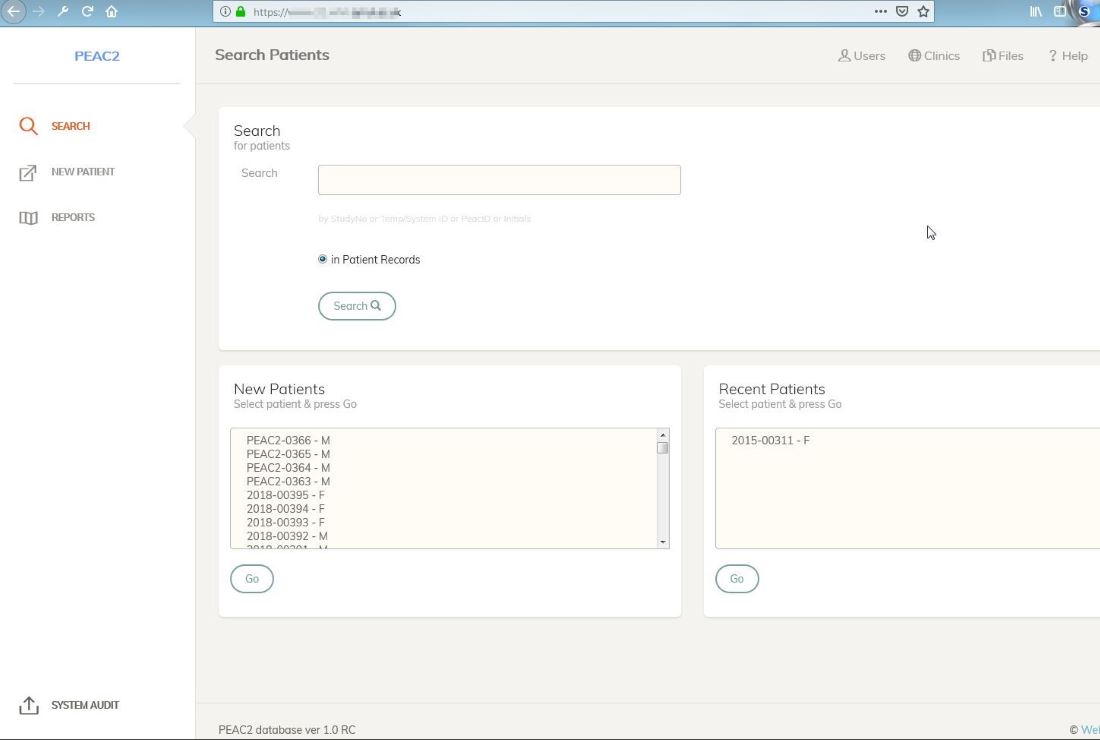Go to browser home icon
The height and width of the screenshot is (740, 1100).
click(x=112, y=11)
